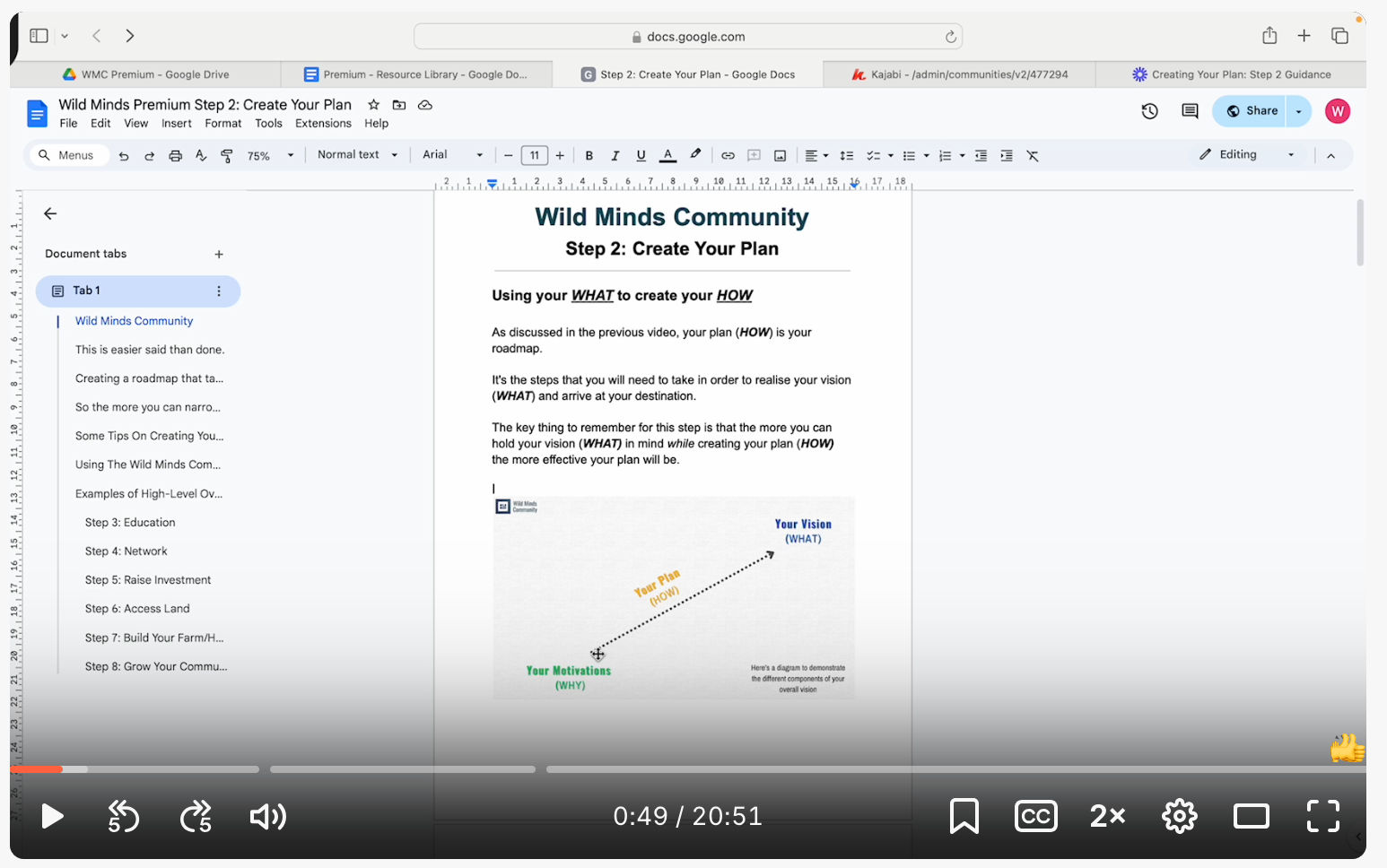1387x868 pixels.
Task: Open the 75% zoom dropdown
Action: [271, 156]
